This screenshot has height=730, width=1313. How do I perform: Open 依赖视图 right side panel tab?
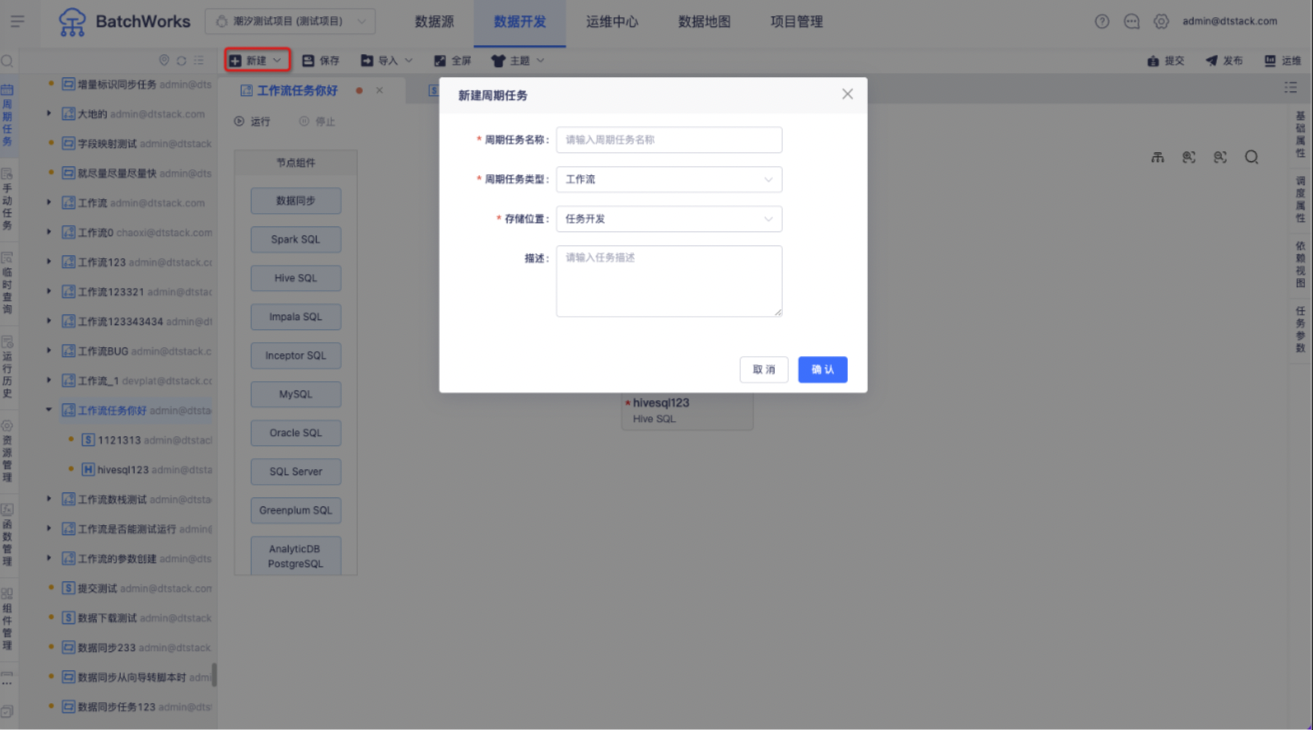pyautogui.click(x=1300, y=264)
